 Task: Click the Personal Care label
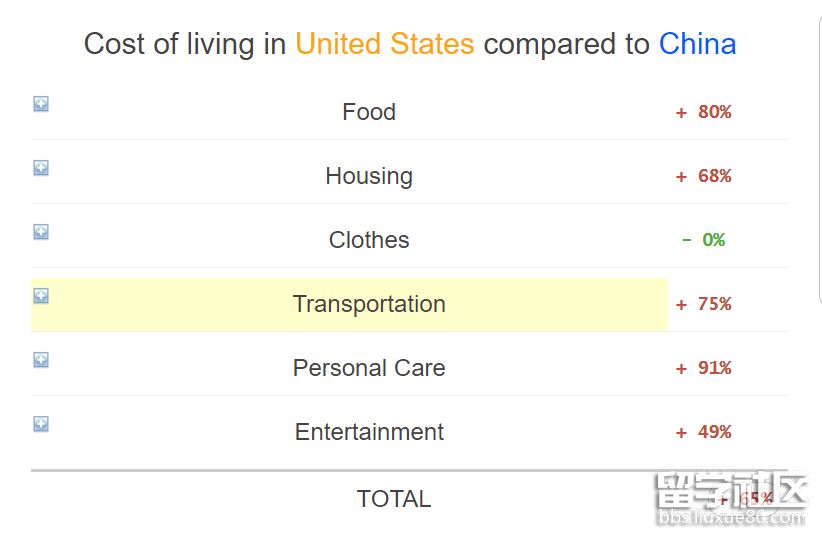[x=369, y=368]
